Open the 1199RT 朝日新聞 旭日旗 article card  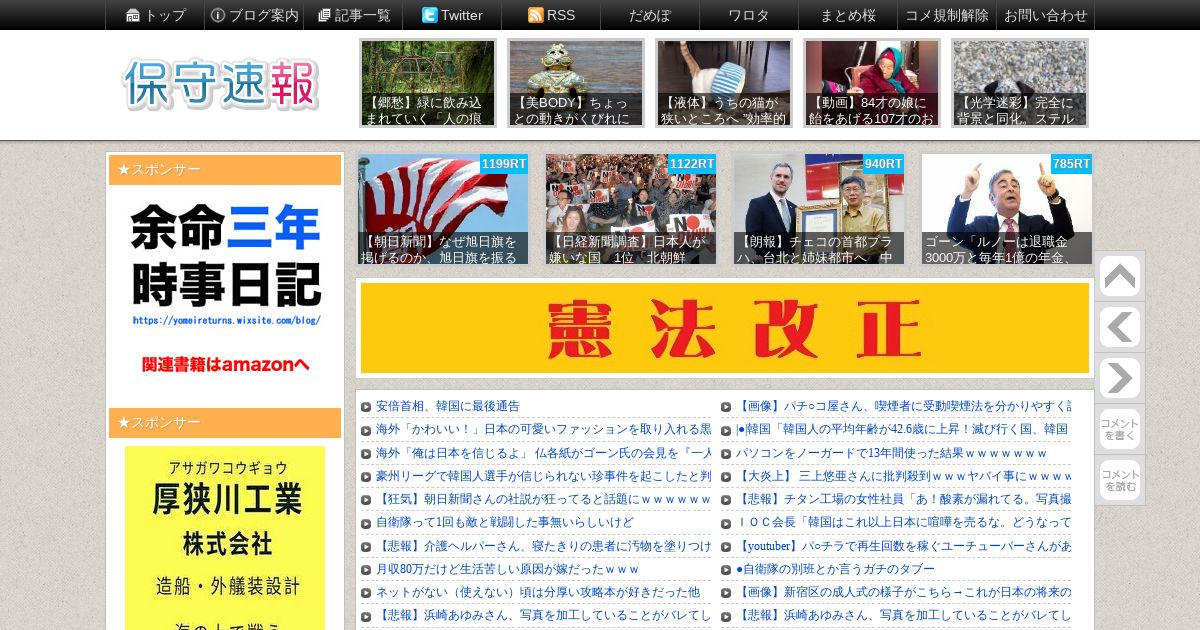[x=443, y=209]
